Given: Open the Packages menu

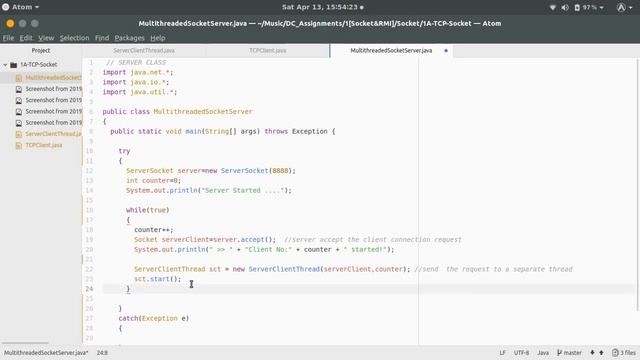Looking at the screenshot, I should click(x=129, y=38).
